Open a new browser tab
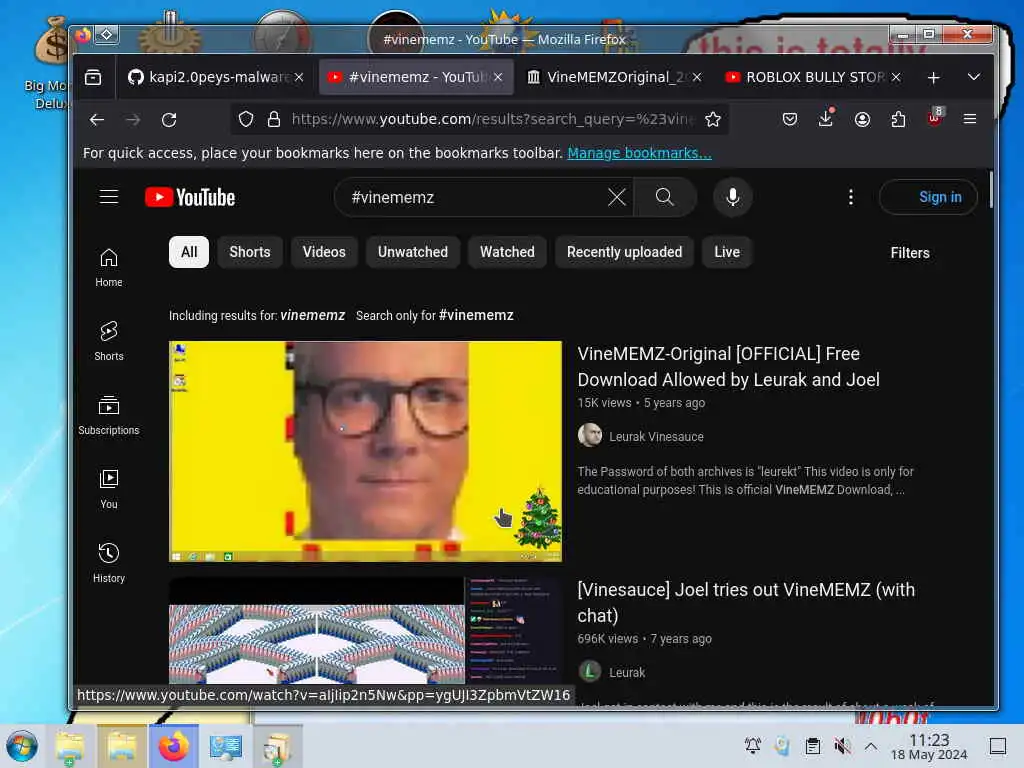This screenshot has width=1024, height=768. click(x=933, y=78)
